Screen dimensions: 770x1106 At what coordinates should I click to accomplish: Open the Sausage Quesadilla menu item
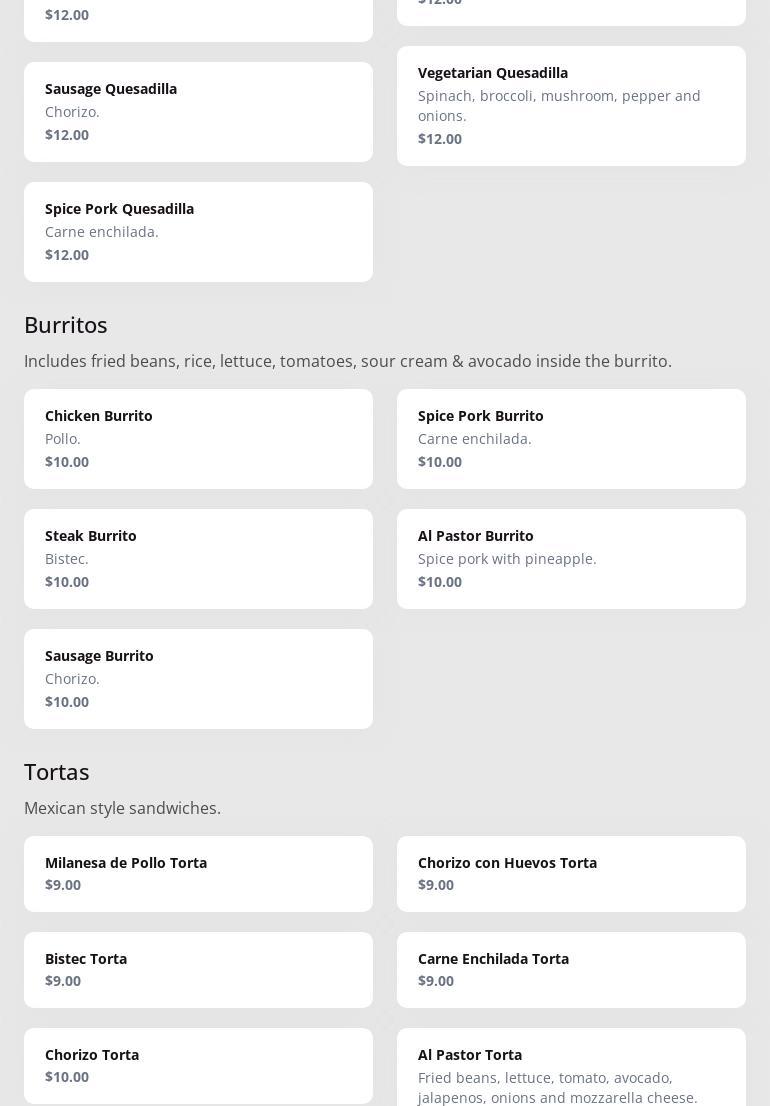click(x=198, y=112)
